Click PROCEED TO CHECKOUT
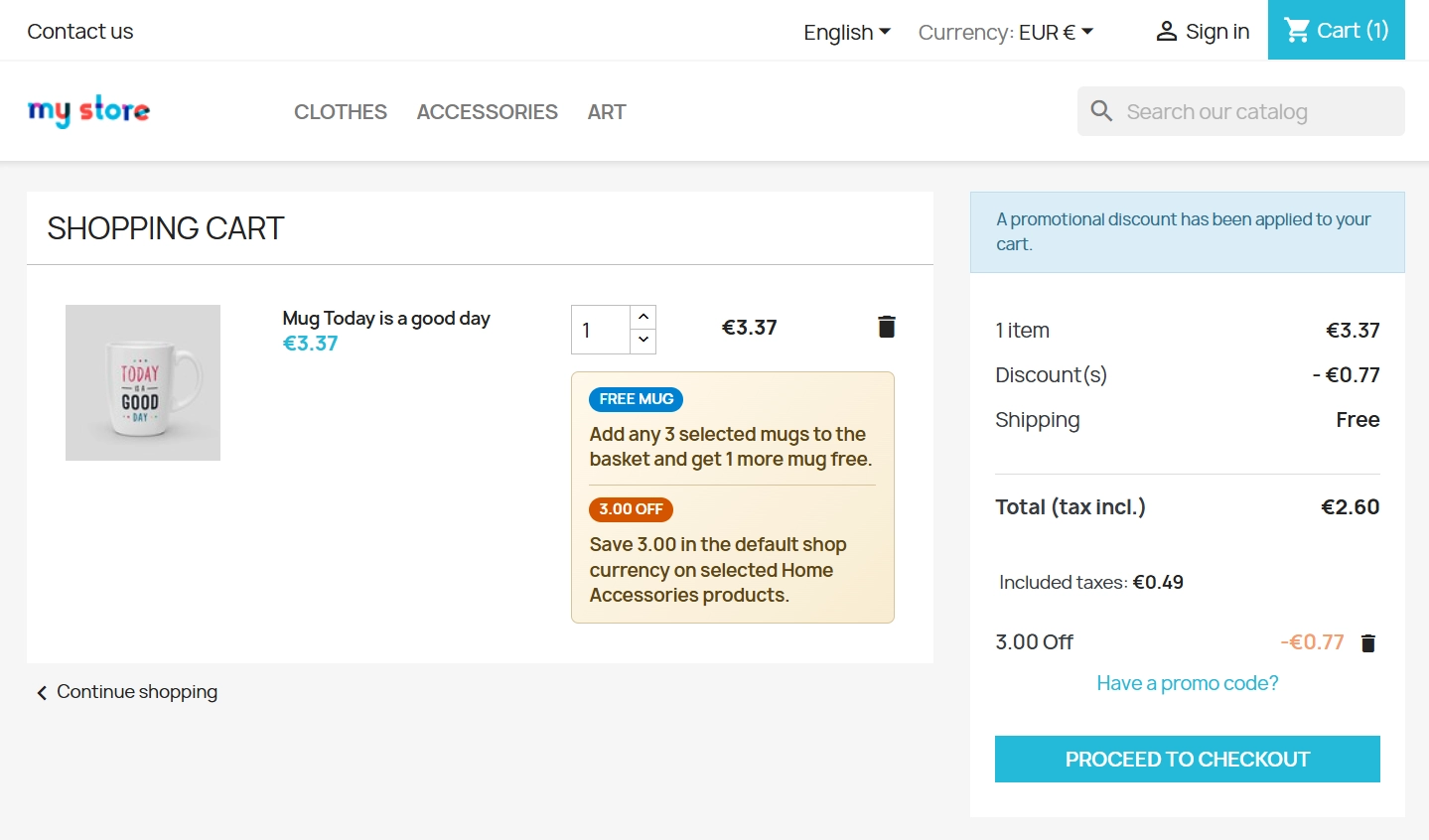This screenshot has width=1429, height=840. coord(1187,759)
